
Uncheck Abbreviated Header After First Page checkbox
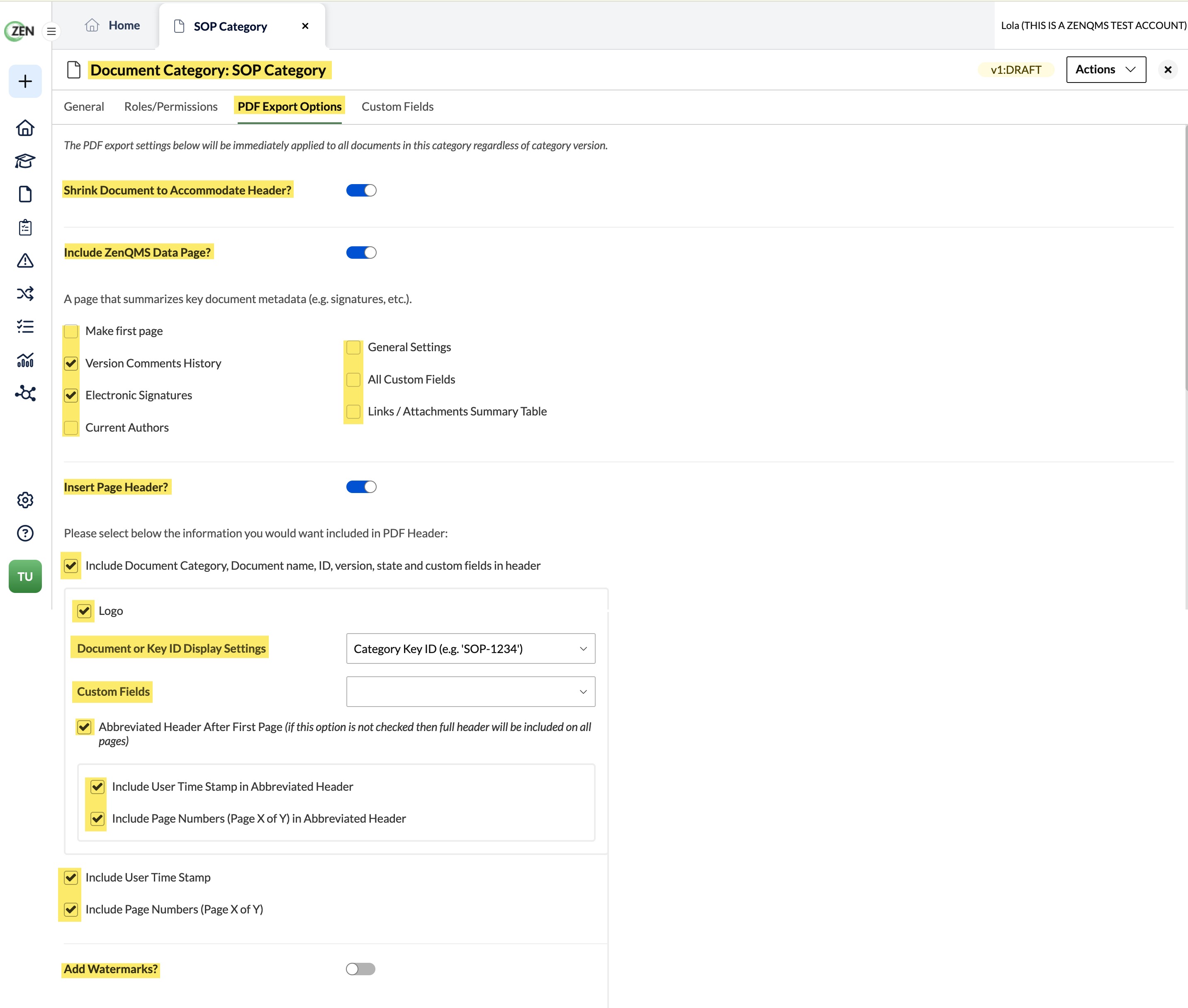coord(84,727)
